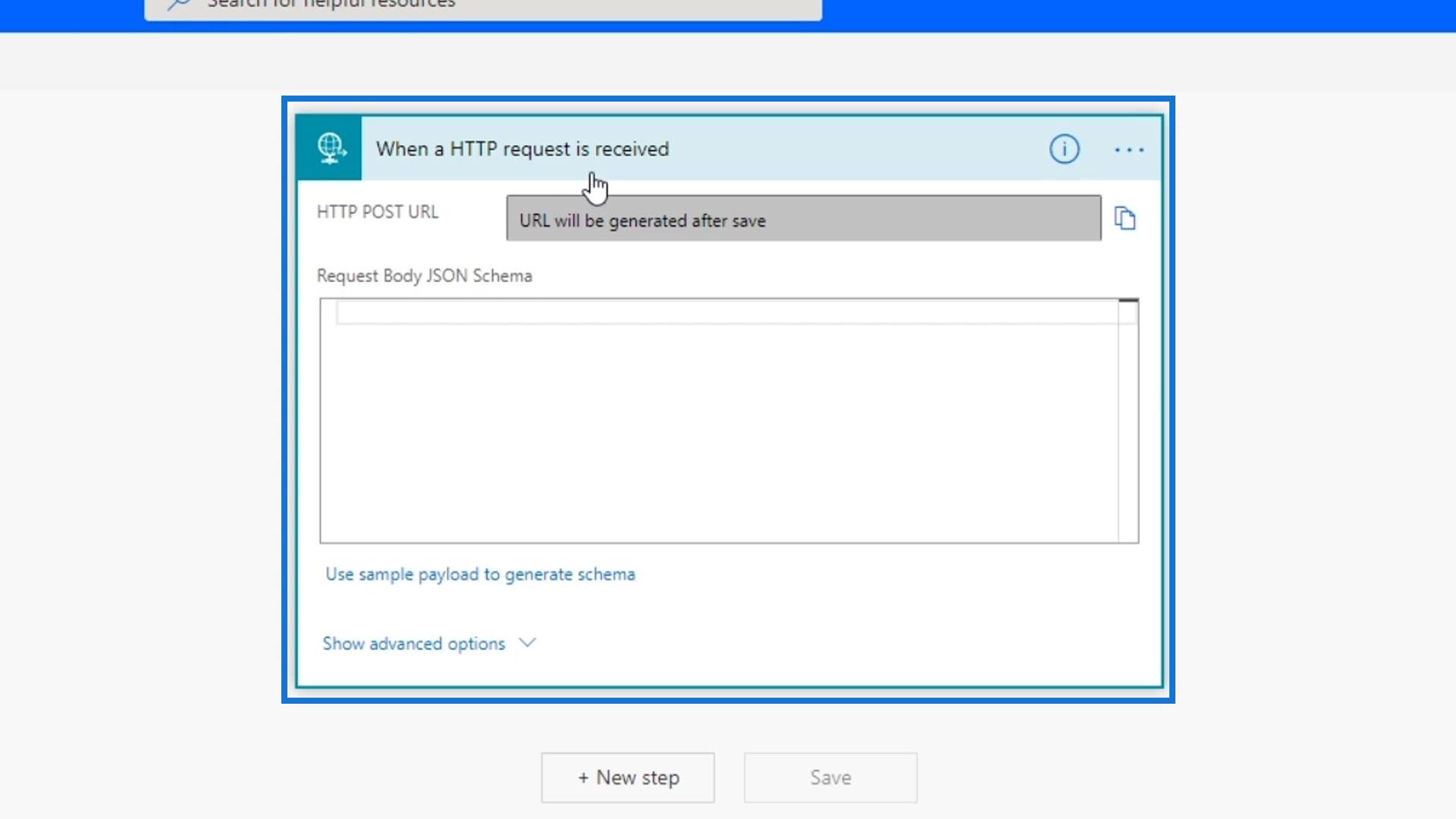1456x819 pixels.
Task: Add a step with New step button
Action: [x=628, y=778]
